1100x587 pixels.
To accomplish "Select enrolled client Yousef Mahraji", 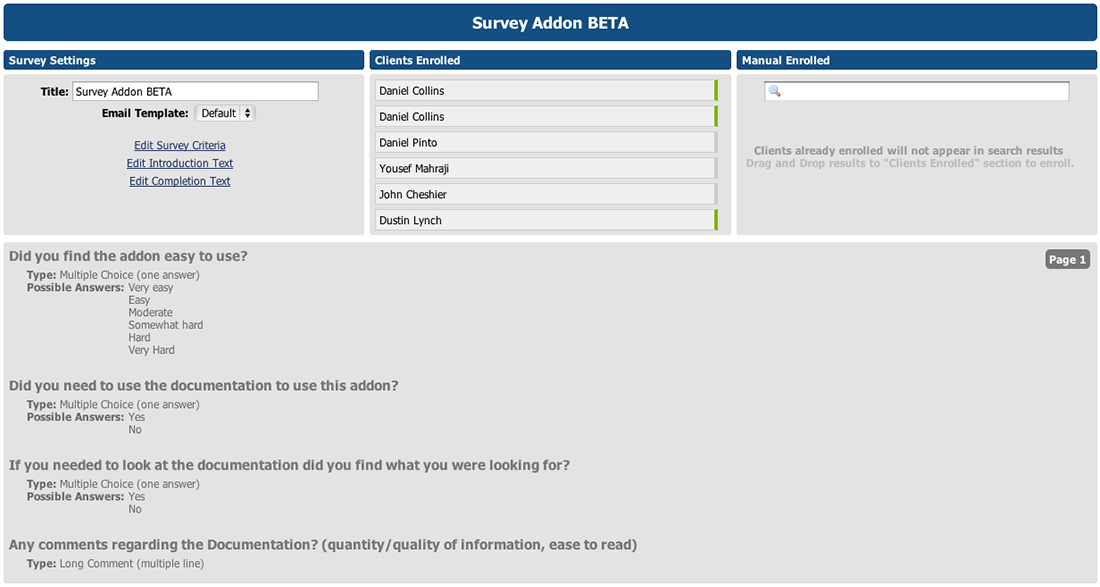I will tap(545, 169).
